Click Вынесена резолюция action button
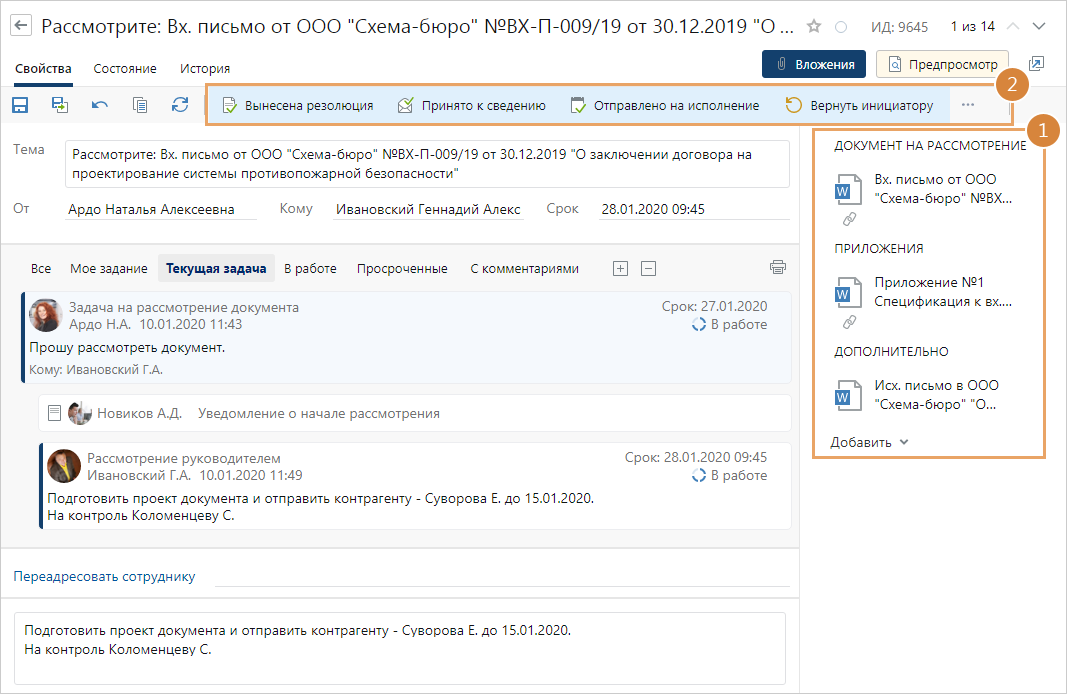Image resolution: width=1067 pixels, height=694 pixels. [x=298, y=105]
